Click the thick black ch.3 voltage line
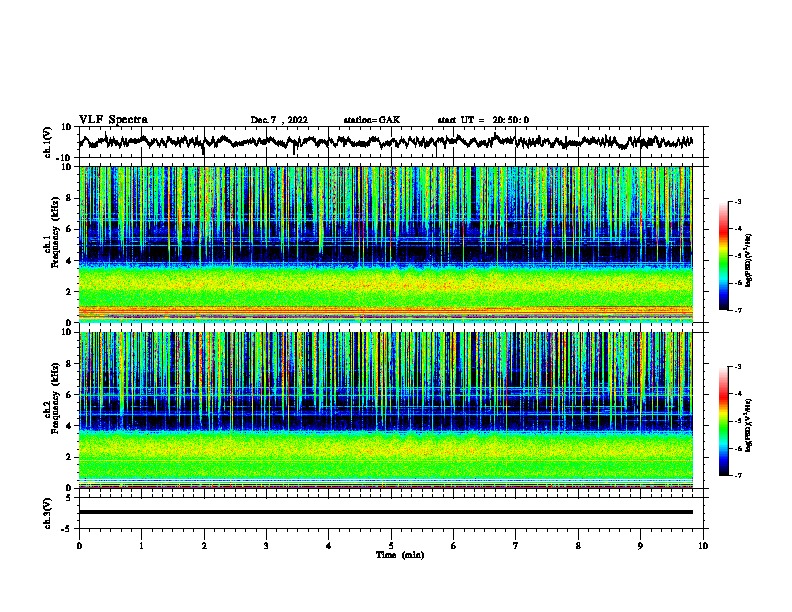Screen dimensions: 792x612 coord(386,512)
